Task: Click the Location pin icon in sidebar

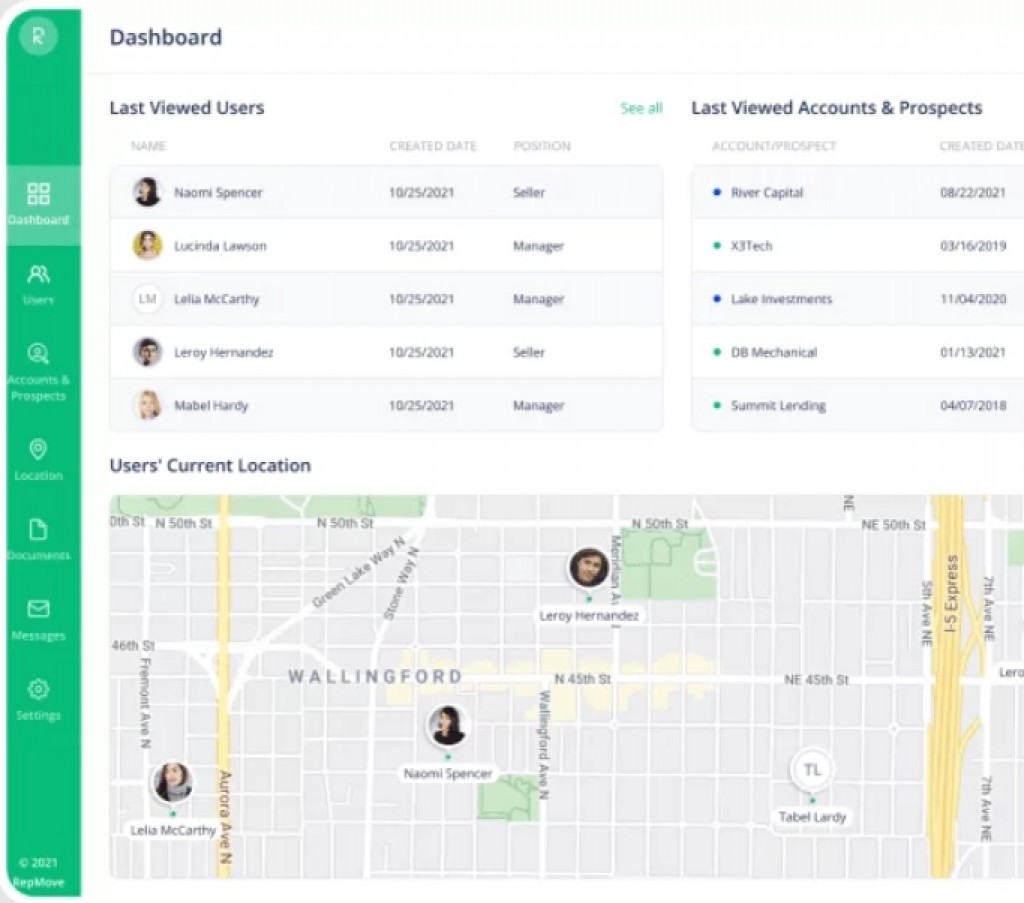Action: click(x=39, y=448)
